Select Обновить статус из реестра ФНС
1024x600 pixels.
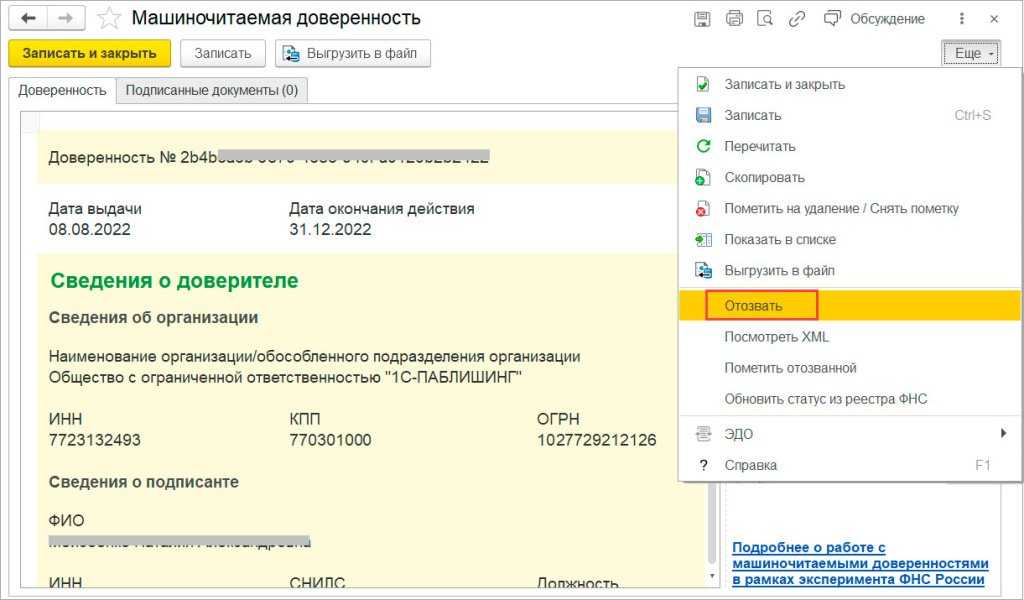point(825,399)
